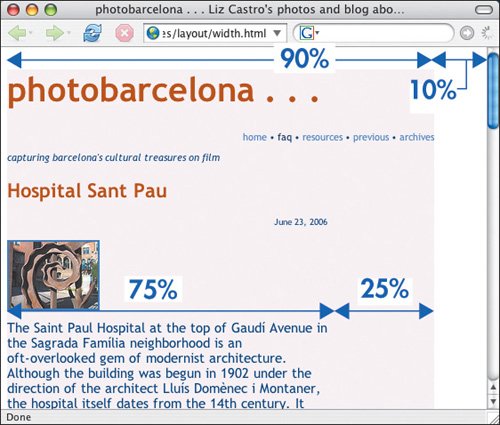Screen dimensions: 500x425
Task: Open the resources navigation link
Action: [322, 137]
